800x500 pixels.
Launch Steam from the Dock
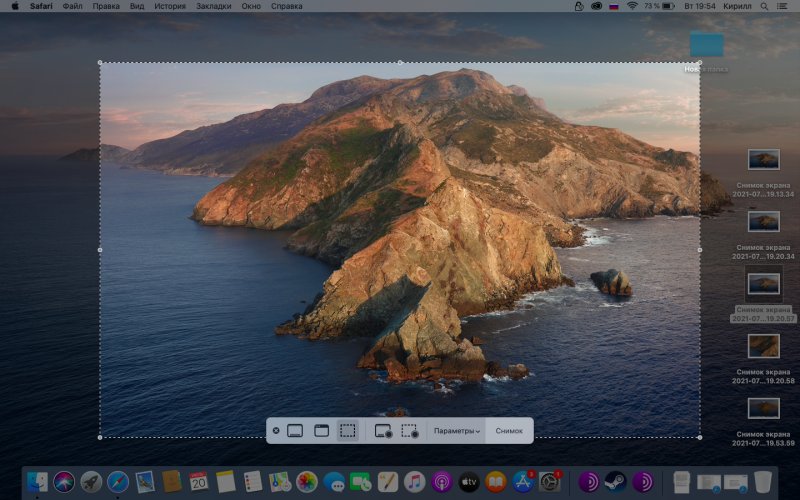click(x=616, y=482)
